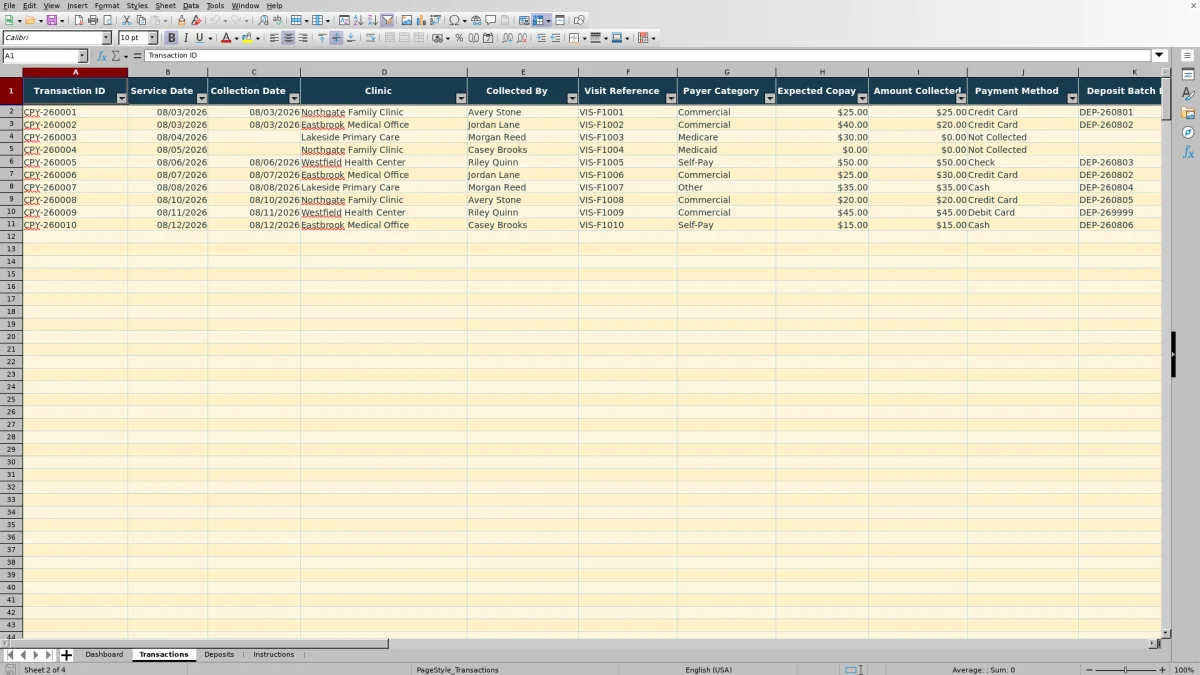The height and width of the screenshot is (675, 1200).
Task: Open the Font Size dropdown arrow
Action: 153,38
